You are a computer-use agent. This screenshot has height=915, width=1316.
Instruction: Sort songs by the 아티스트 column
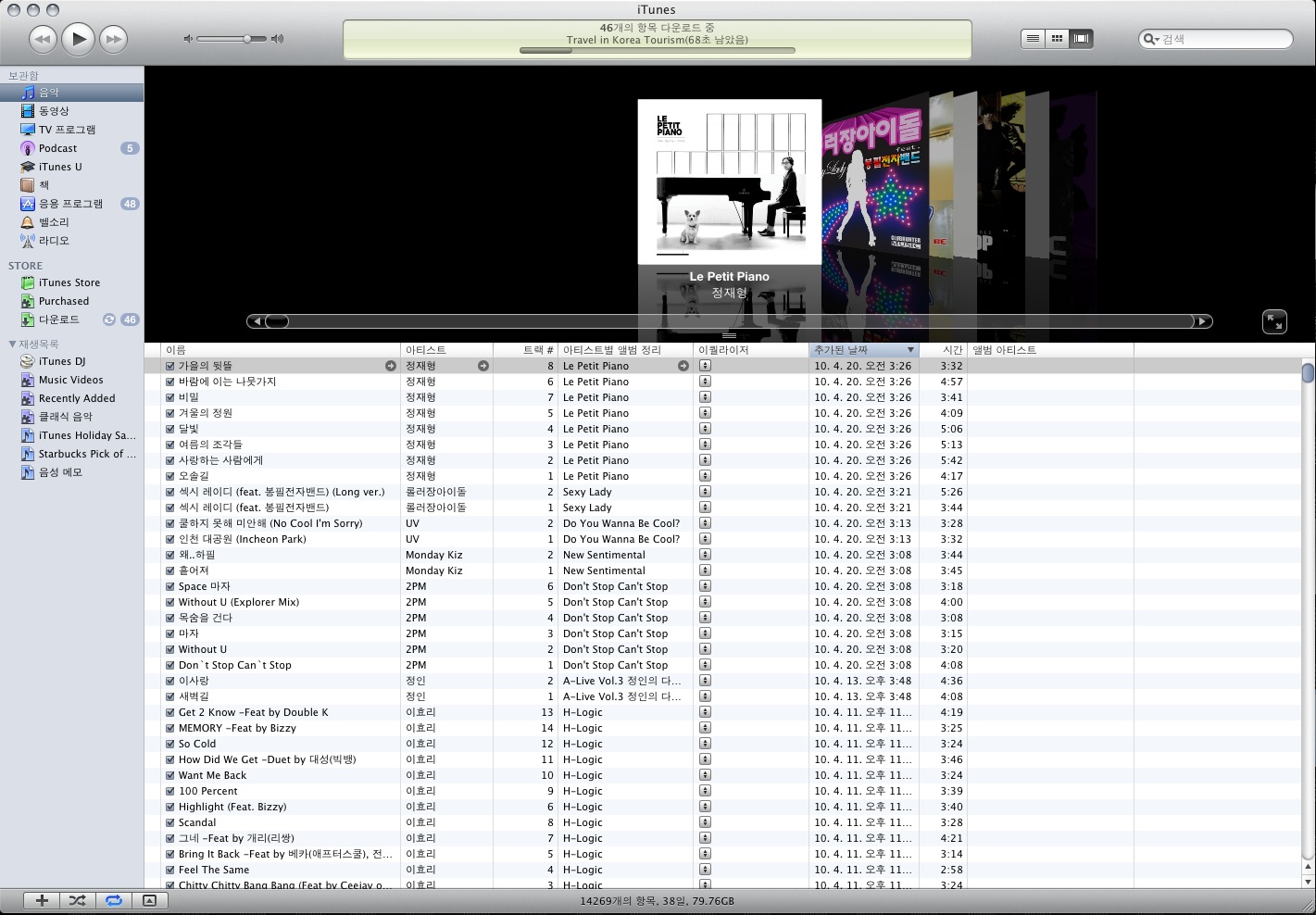(446, 350)
